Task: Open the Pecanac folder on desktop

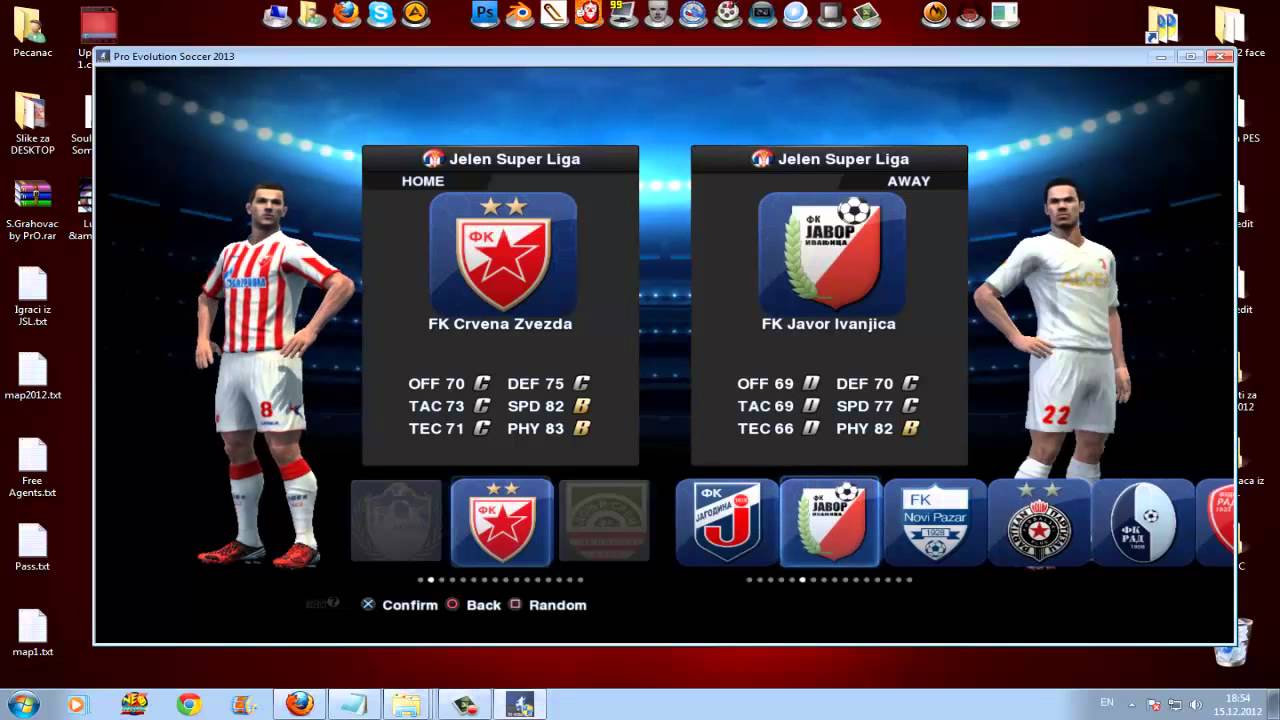Action: click(31, 32)
